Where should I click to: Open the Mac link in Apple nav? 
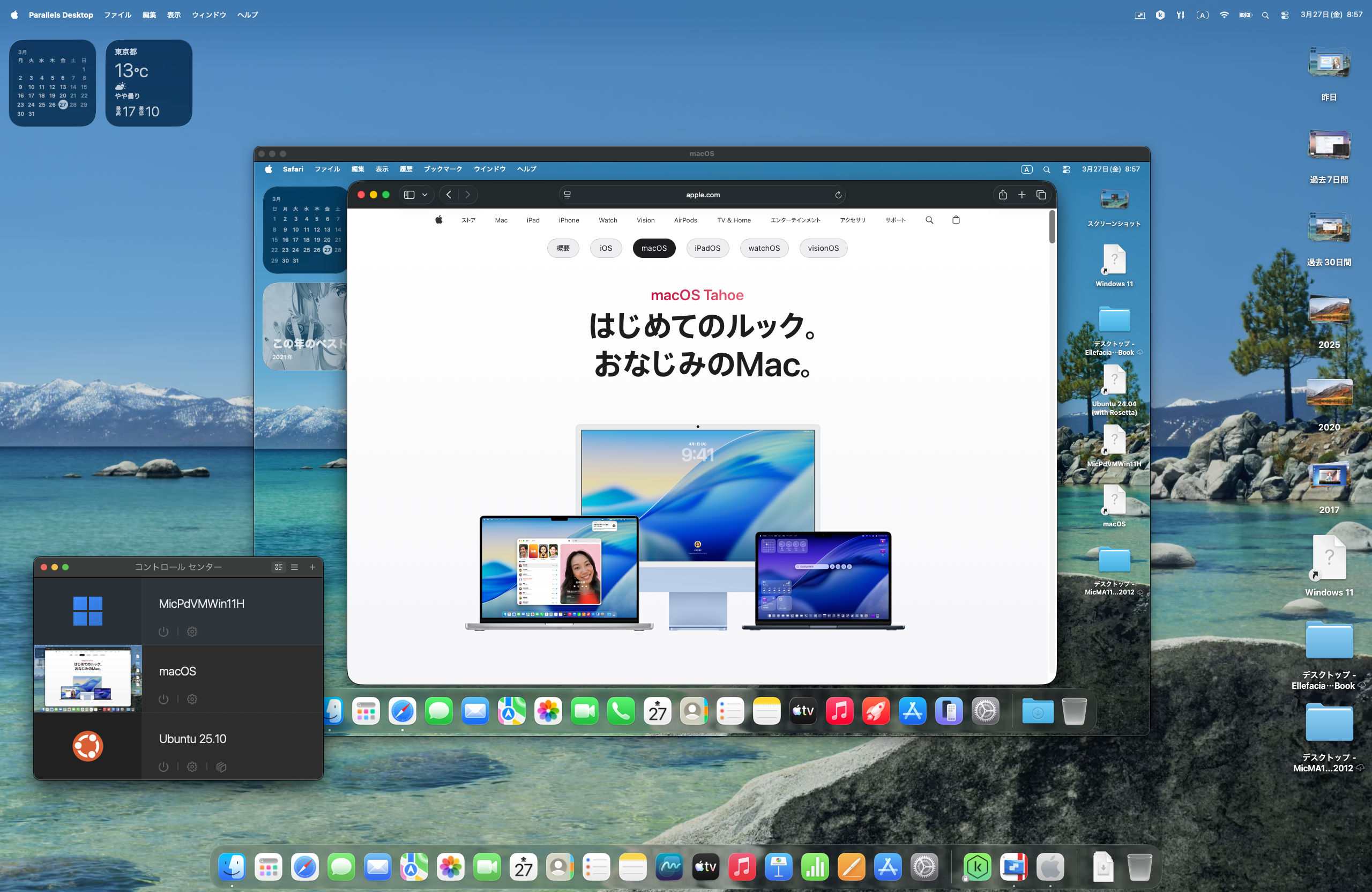point(501,220)
